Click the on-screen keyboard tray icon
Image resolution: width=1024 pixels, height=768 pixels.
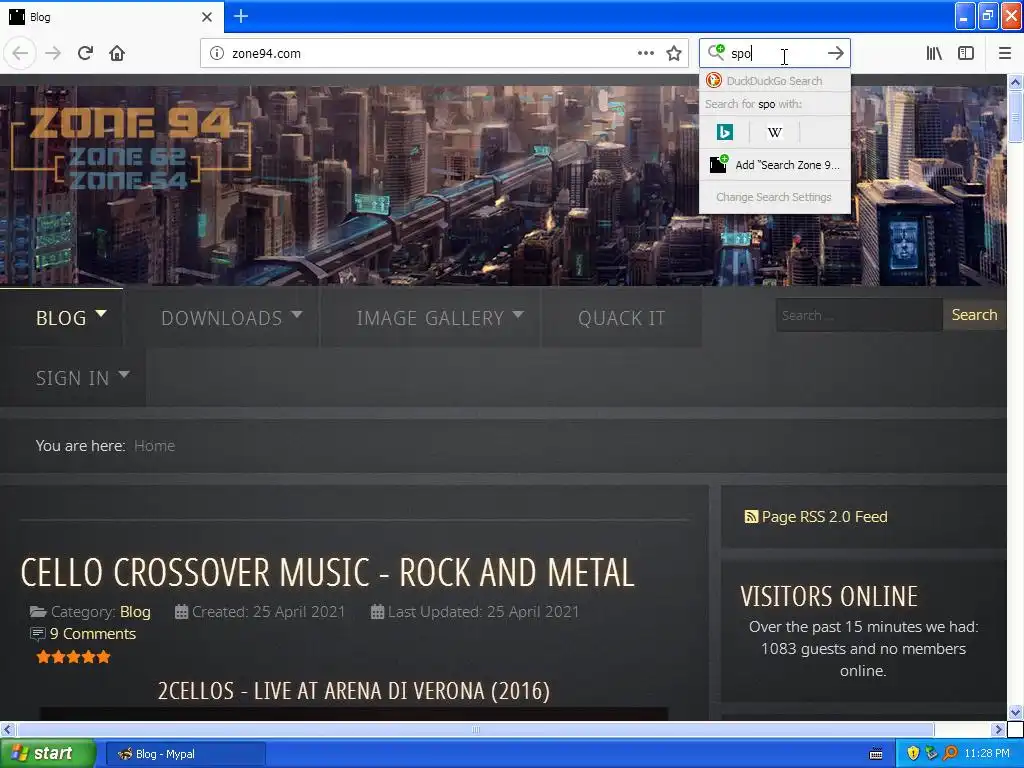876,754
